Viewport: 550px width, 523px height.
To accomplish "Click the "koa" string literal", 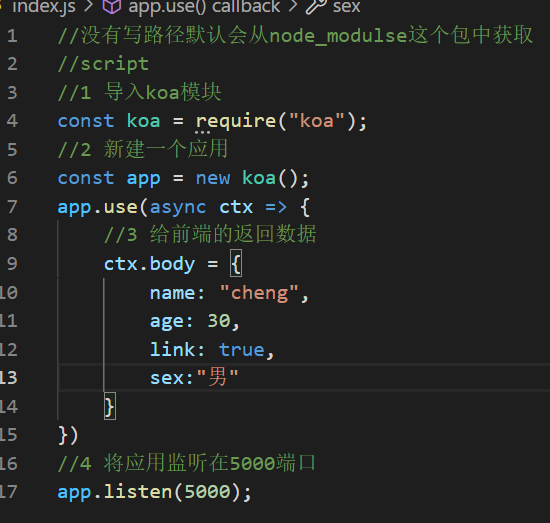I will (317, 121).
